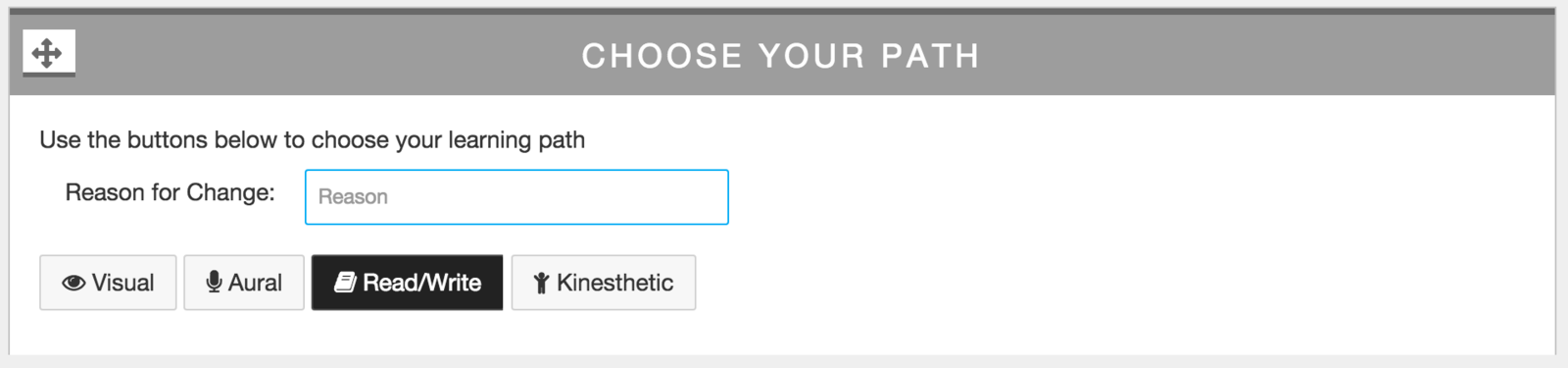Click the "CHOOSE YOUR PATH" header title
Image resolution: width=1568 pixels, height=368 pixels.
click(x=781, y=56)
